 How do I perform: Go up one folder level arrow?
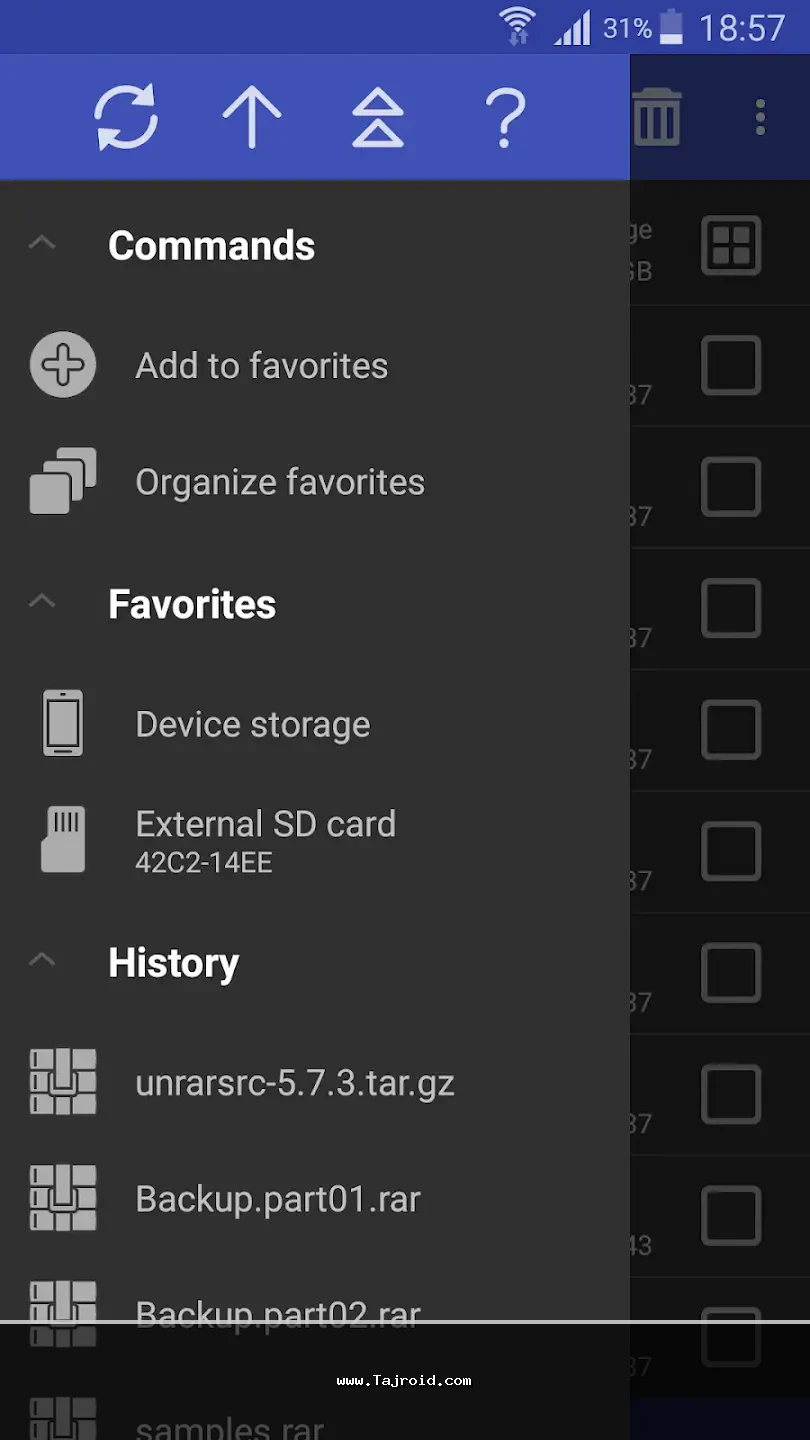coord(251,117)
